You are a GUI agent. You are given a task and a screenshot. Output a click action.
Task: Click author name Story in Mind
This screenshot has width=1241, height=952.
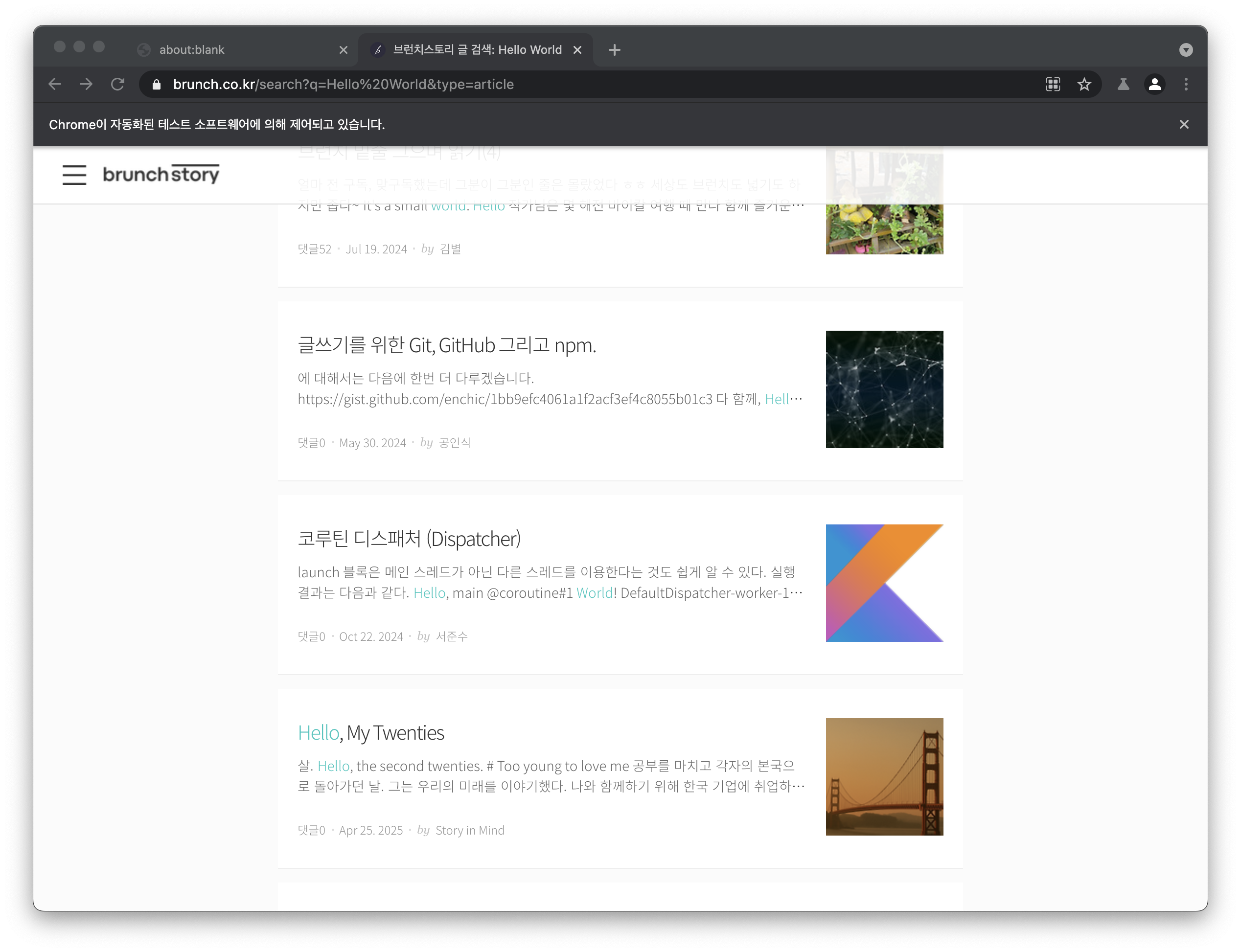[469, 830]
